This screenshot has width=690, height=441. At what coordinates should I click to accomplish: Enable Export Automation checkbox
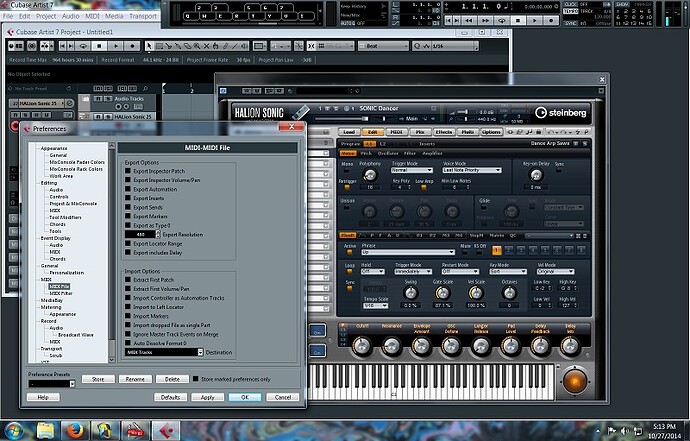point(128,189)
